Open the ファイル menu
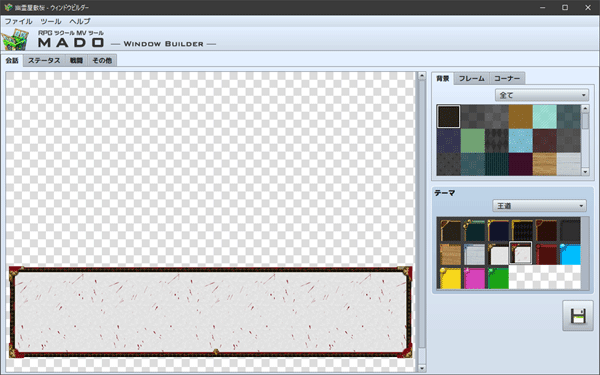The height and width of the screenshot is (375, 600). (x=18, y=21)
